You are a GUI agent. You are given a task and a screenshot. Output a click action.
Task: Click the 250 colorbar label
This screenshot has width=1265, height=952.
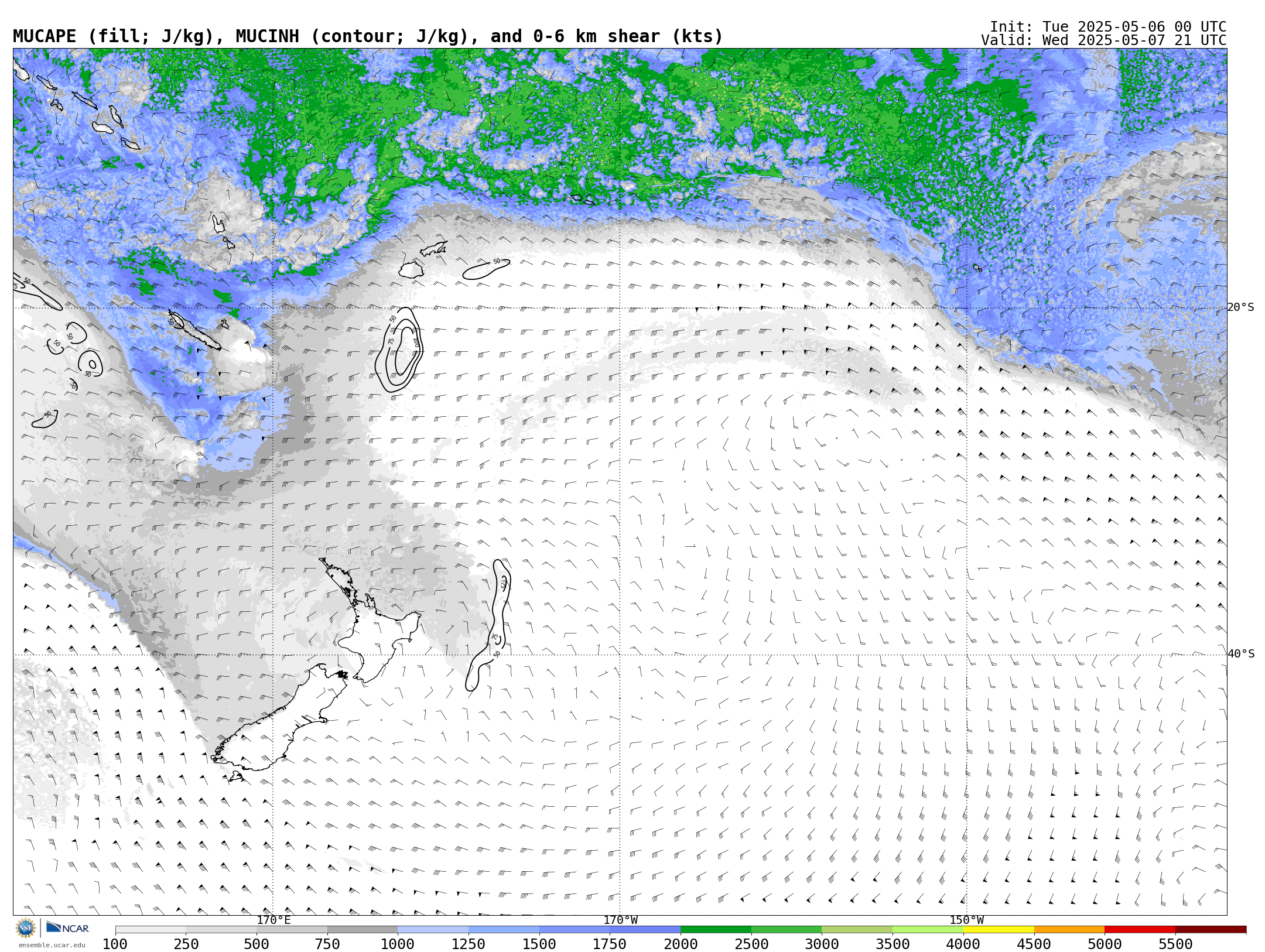coord(186,944)
